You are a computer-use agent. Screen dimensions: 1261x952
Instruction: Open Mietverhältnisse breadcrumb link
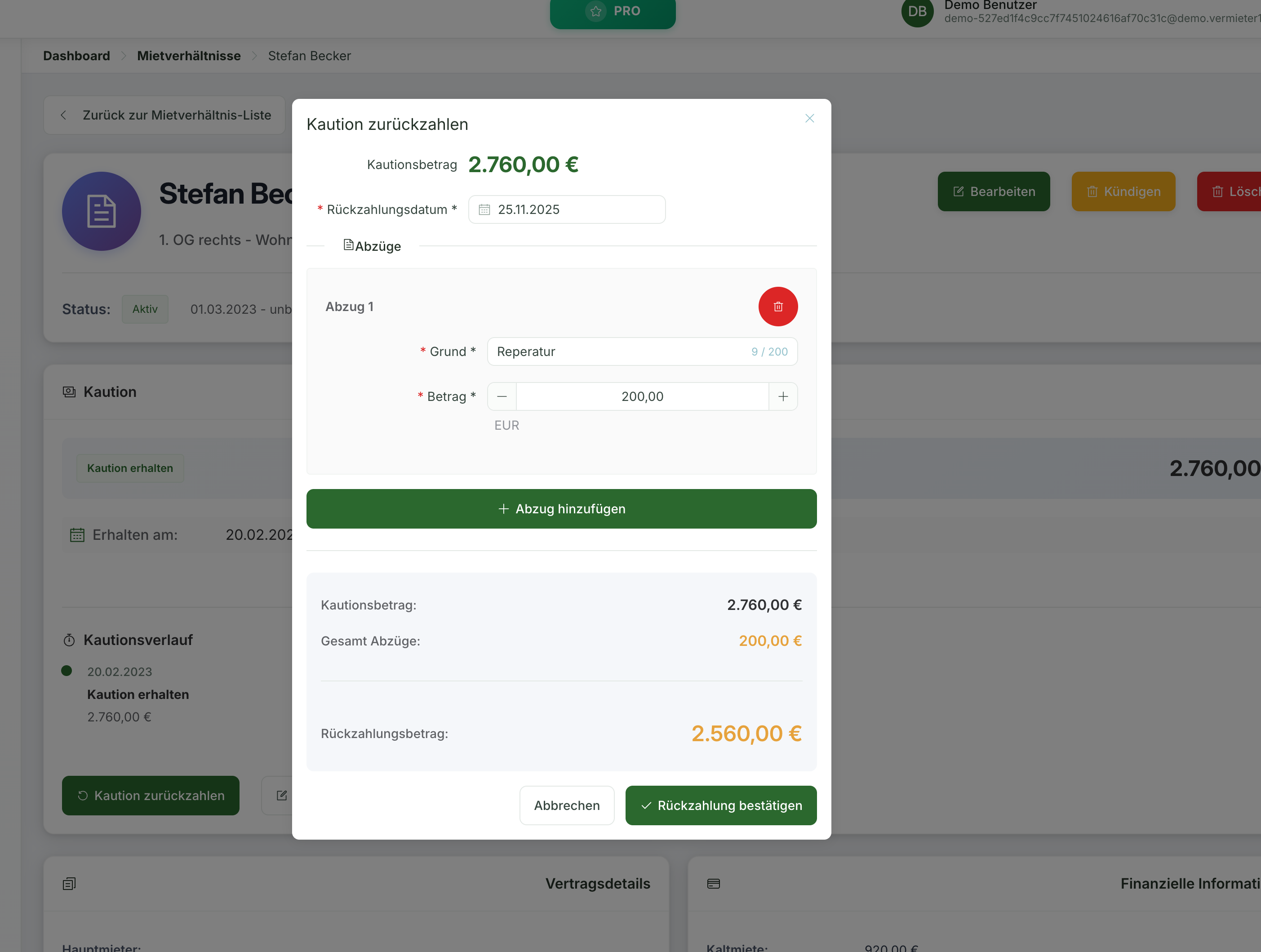point(189,56)
